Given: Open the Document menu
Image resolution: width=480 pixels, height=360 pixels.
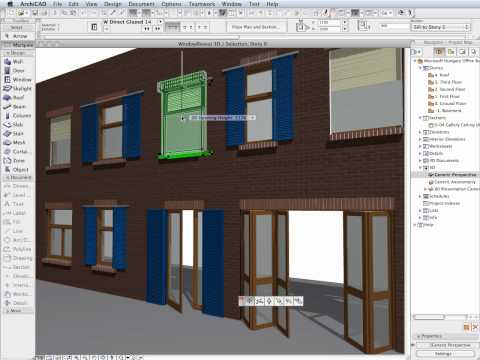Looking at the screenshot, I should pos(141,4).
